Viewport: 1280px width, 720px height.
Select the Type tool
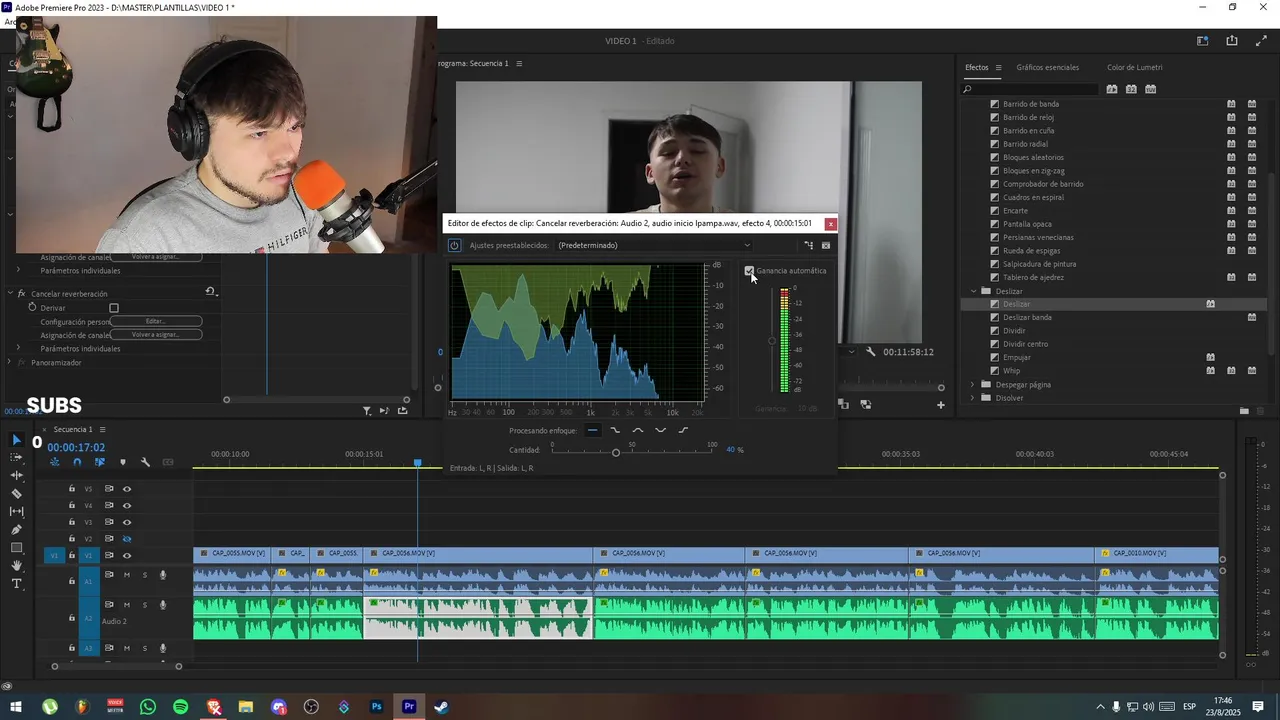tap(16, 583)
